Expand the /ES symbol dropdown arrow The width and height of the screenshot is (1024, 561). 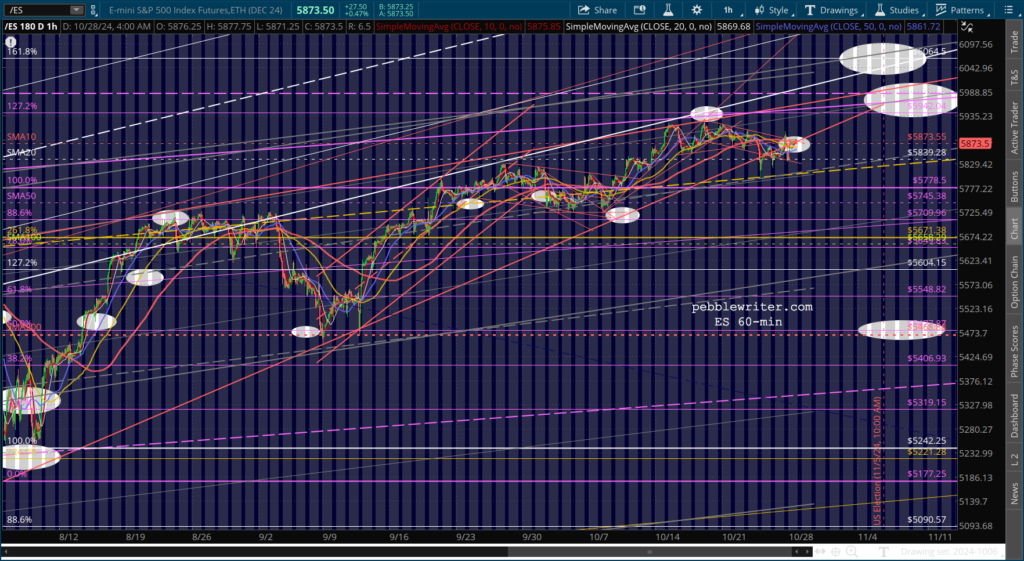(77, 10)
